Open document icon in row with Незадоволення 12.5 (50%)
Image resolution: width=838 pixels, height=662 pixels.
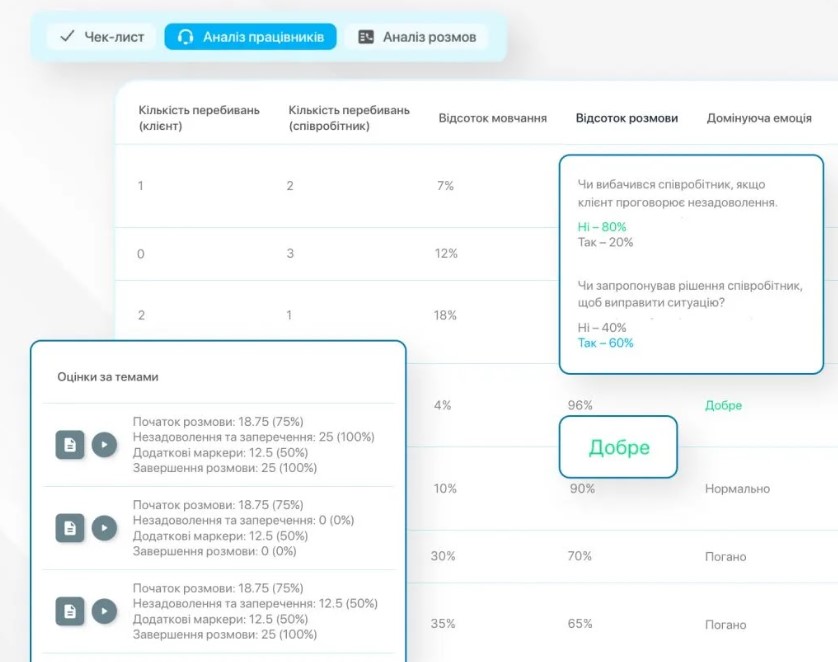[70, 611]
